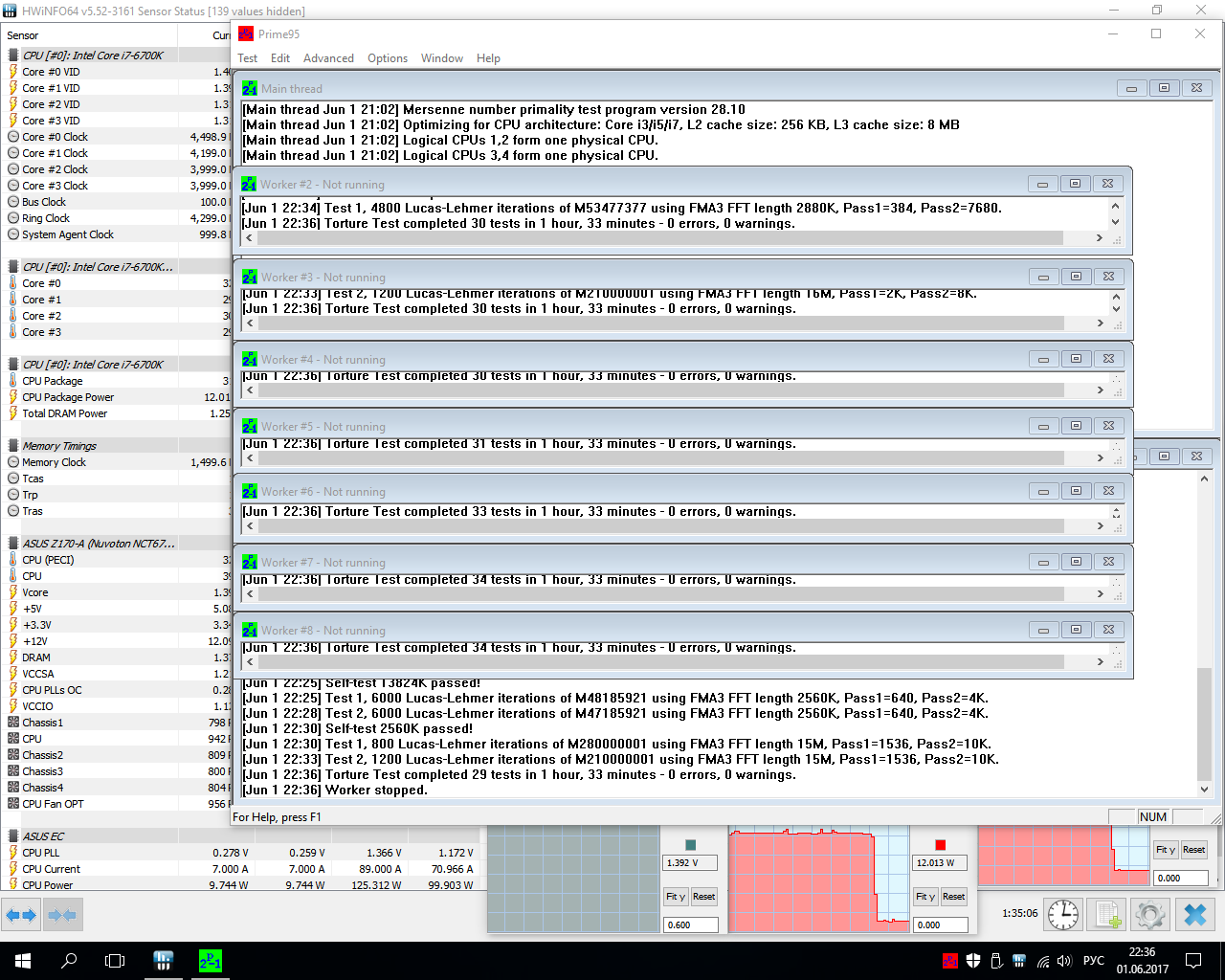Close sensors with the blue X icon
This screenshot has width=1225, height=980.
(1195, 914)
